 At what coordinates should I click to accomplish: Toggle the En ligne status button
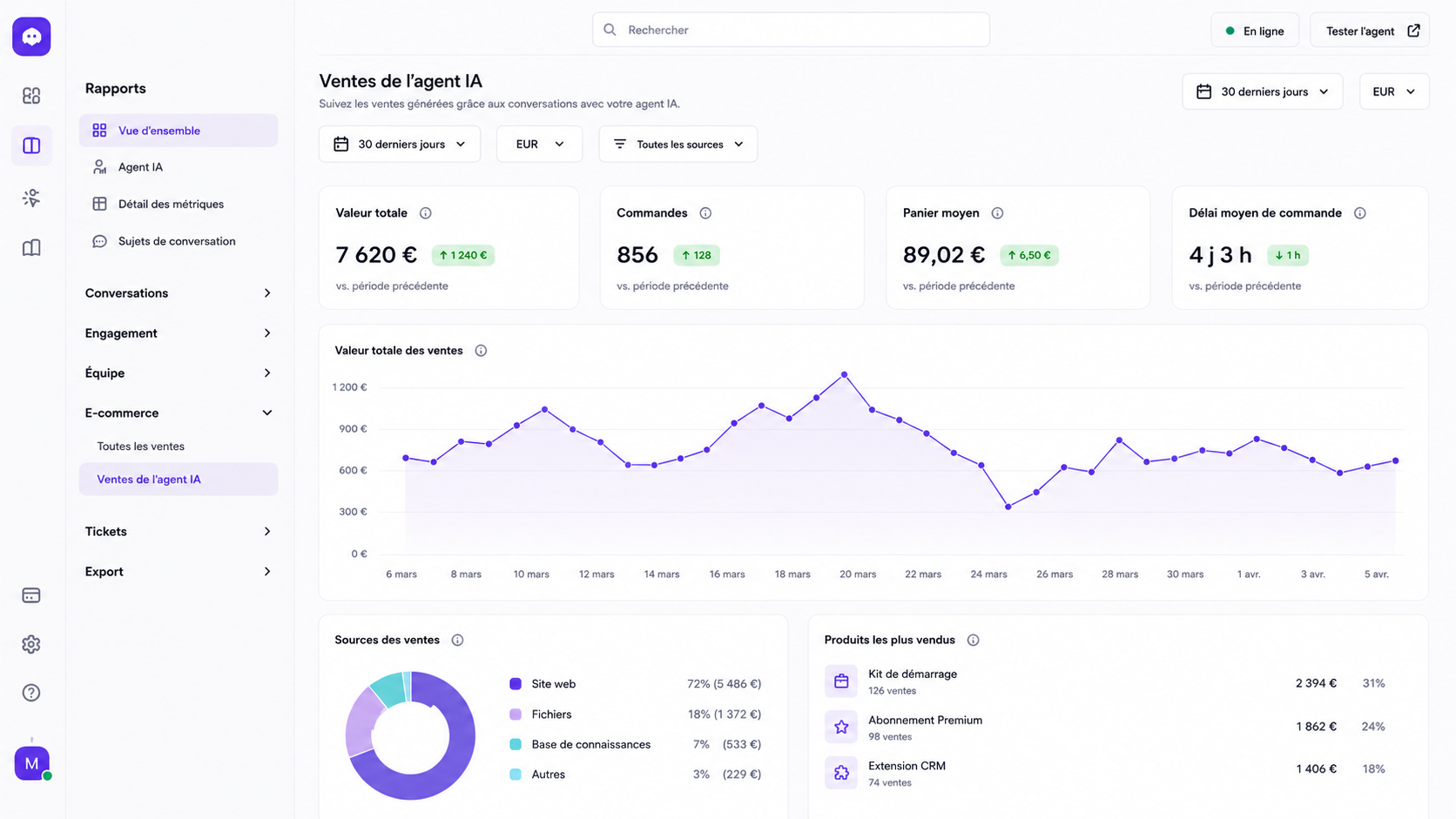click(1255, 30)
